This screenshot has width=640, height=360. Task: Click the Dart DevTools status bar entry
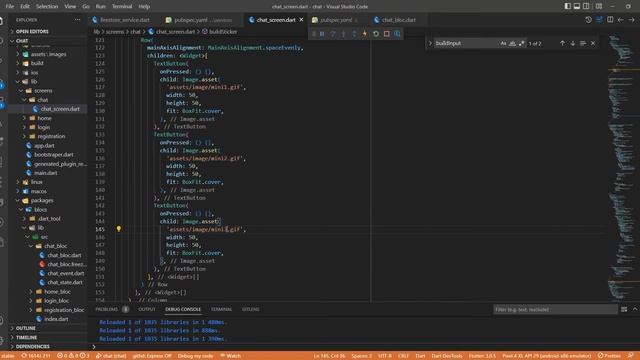(x=447, y=356)
